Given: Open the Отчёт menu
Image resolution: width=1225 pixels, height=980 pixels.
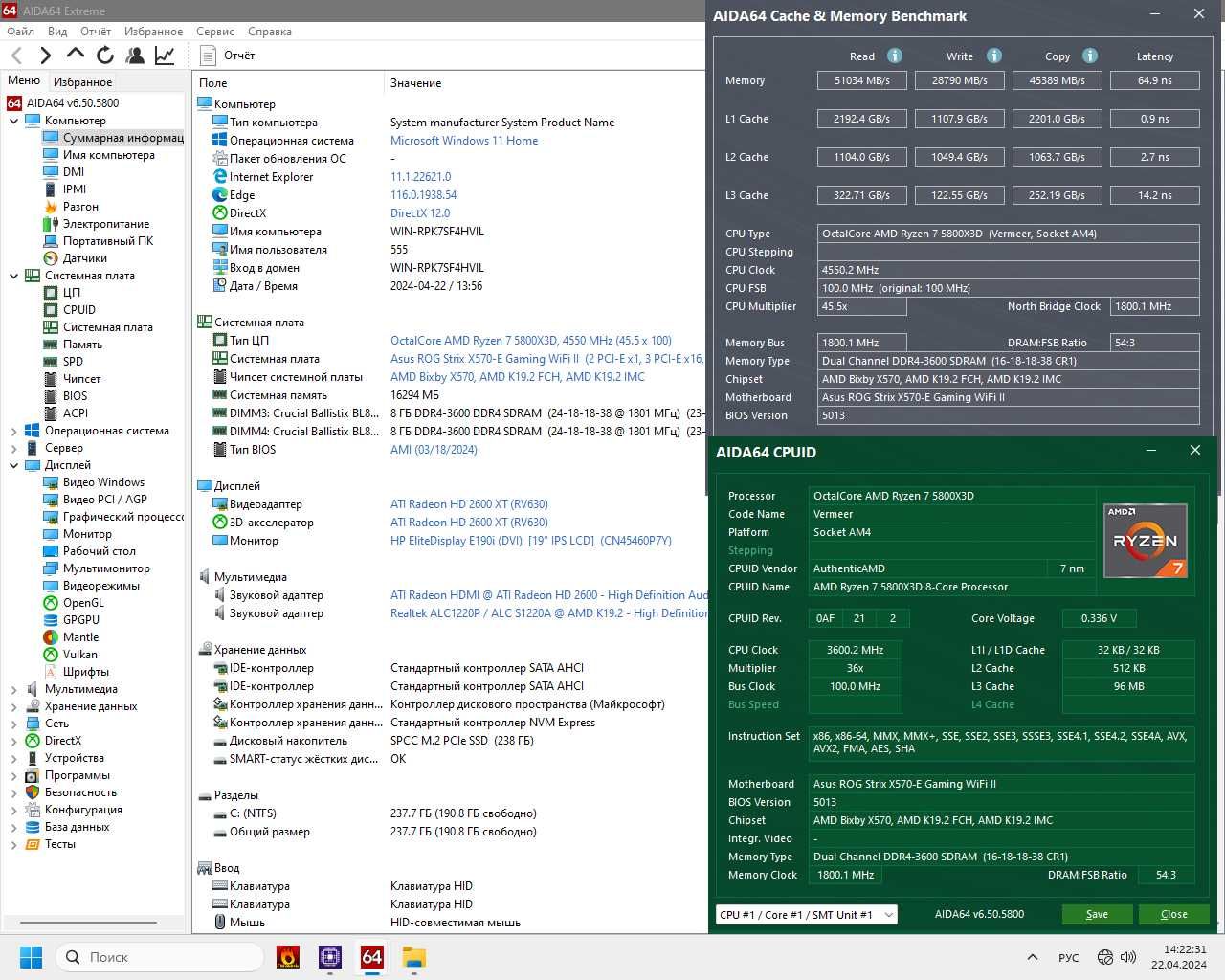Looking at the screenshot, I should tap(96, 32).
